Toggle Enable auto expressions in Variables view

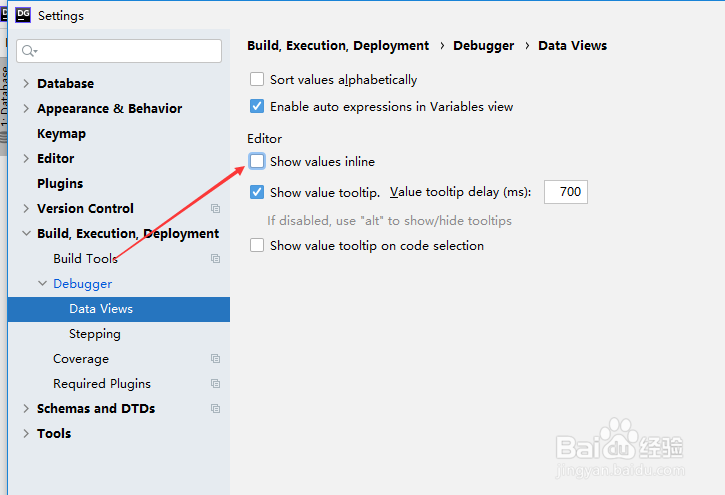257,106
